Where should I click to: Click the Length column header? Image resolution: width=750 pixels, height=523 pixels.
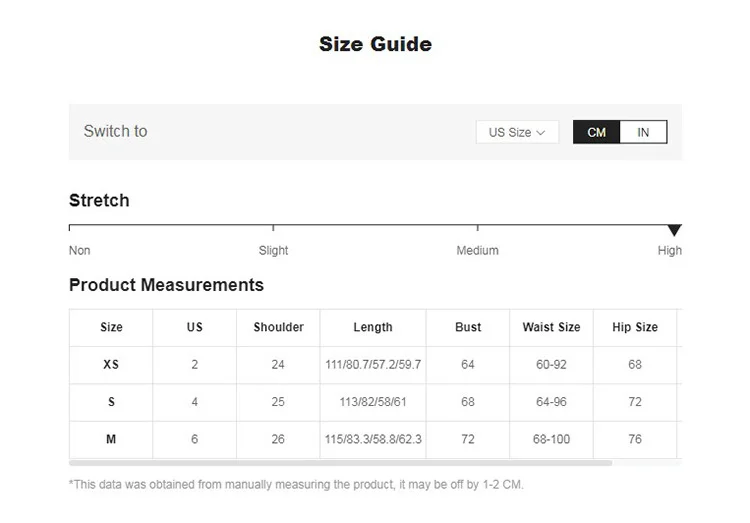click(x=373, y=327)
